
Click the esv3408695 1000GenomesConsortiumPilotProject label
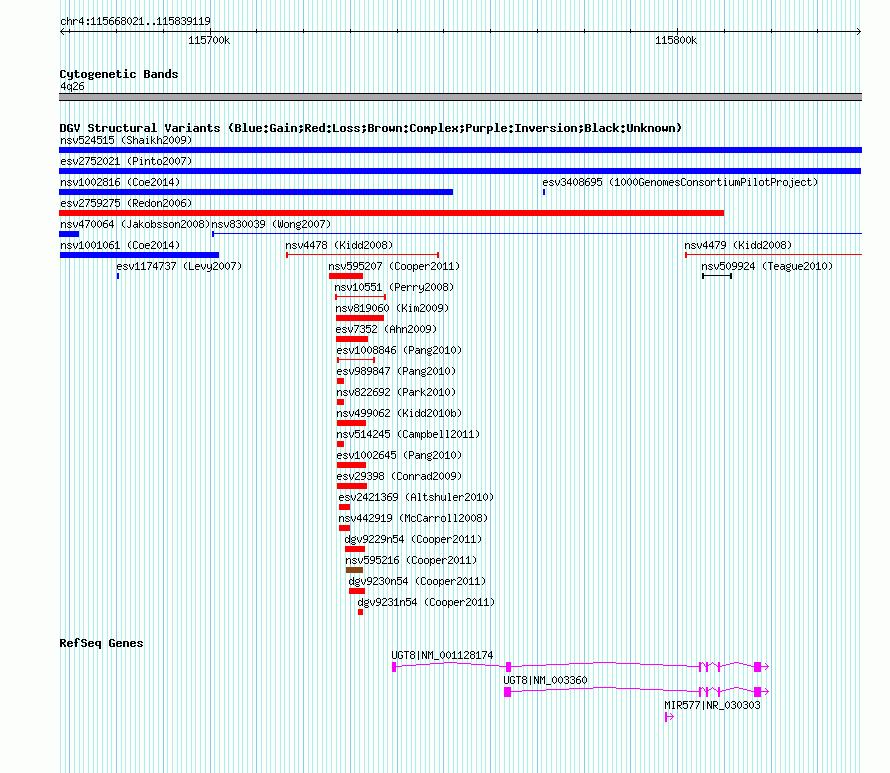click(x=680, y=182)
